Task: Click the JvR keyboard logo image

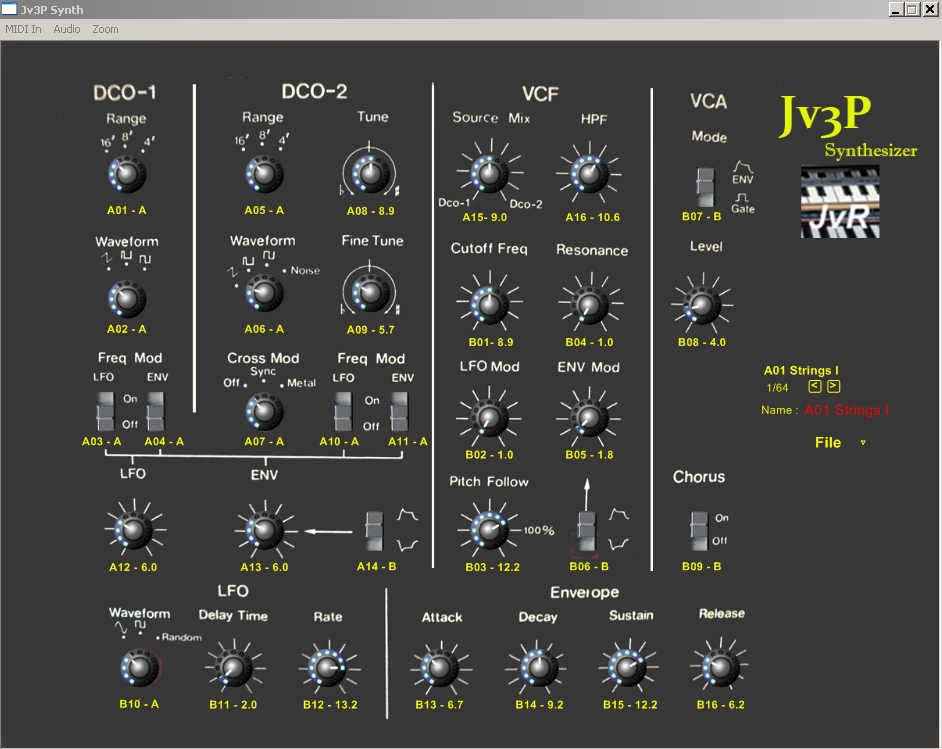Action: point(840,202)
